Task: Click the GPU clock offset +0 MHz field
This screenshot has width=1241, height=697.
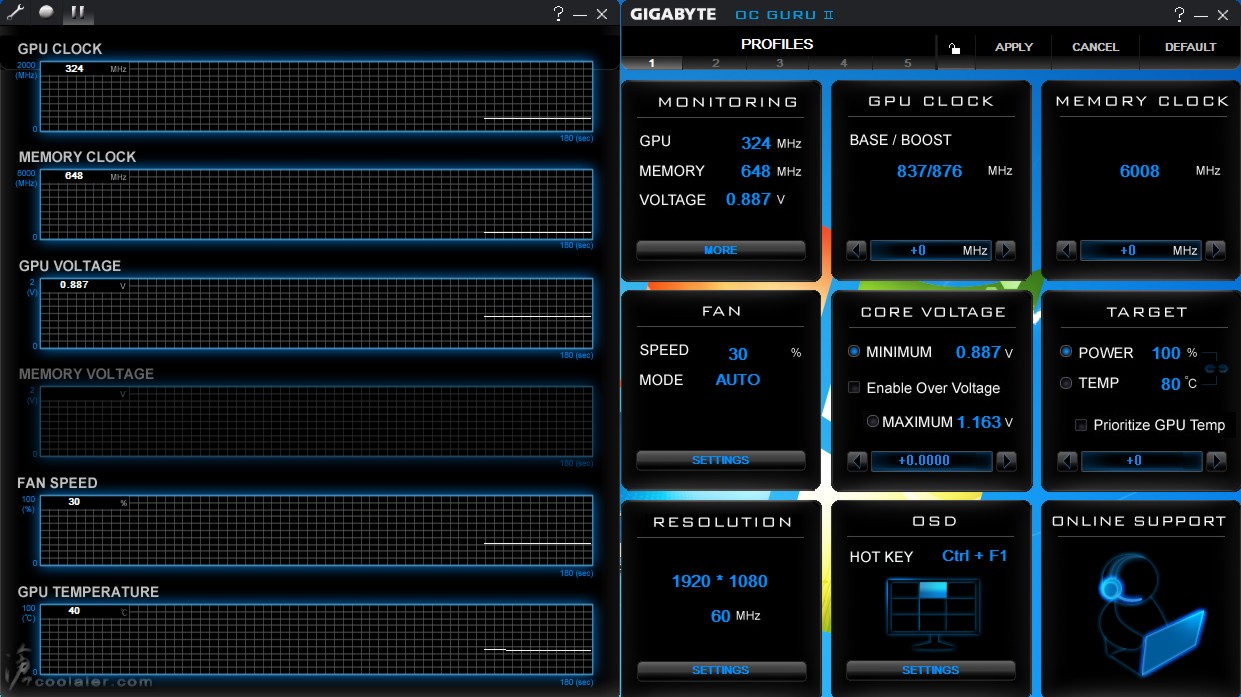Action: point(931,250)
